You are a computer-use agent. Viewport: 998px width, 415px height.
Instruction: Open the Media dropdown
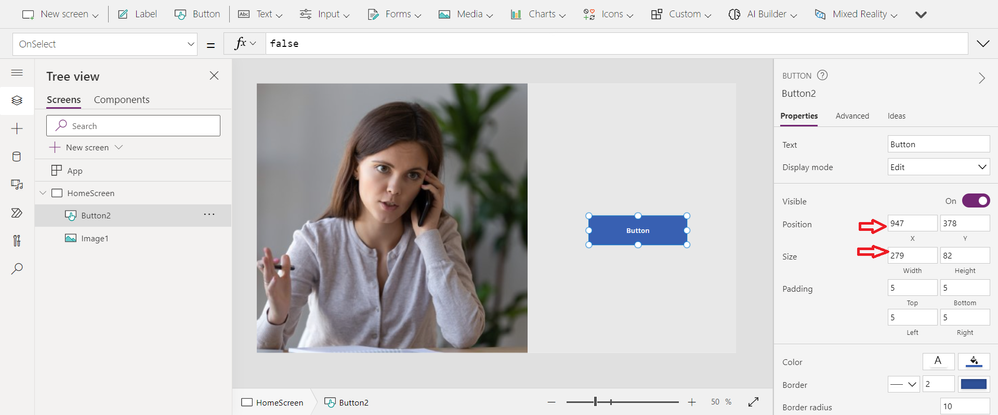point(466,14)
